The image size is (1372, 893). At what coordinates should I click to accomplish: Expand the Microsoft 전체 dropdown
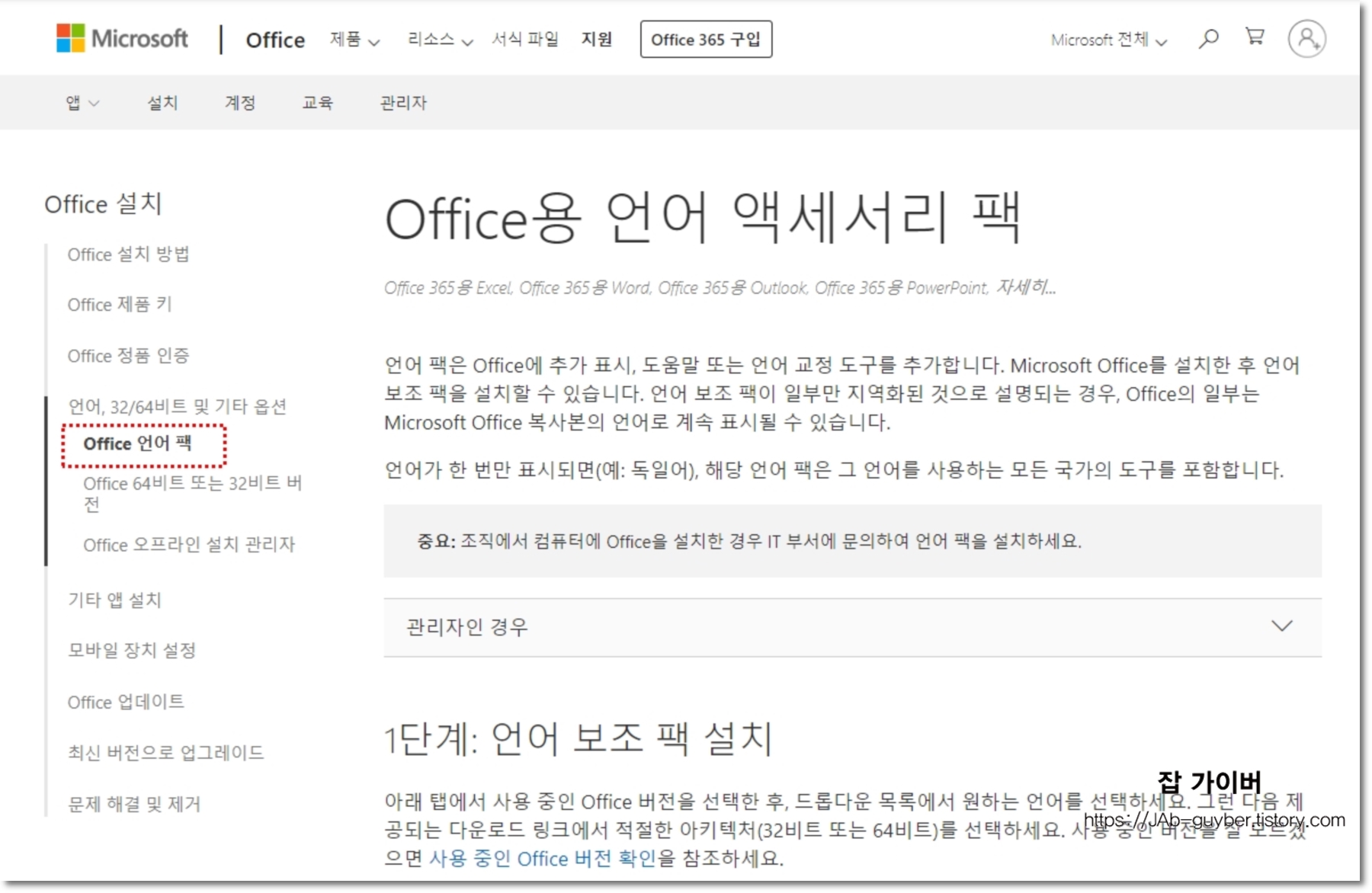1109,40
